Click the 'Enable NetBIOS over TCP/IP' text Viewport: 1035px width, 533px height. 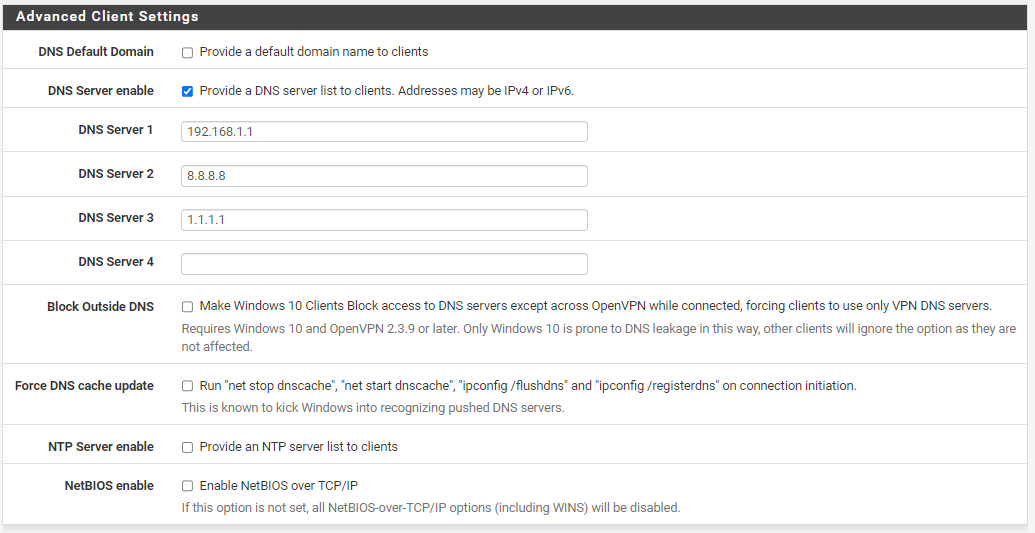tap(279, 485)
